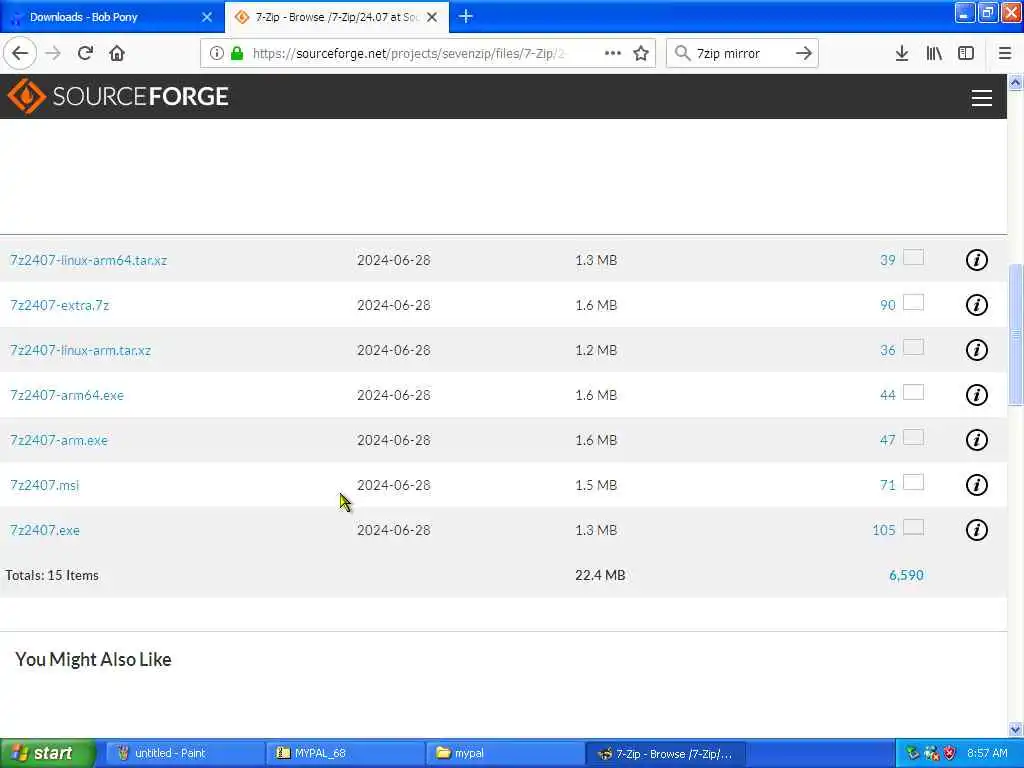View info for 7z2407.msi

pyautogui.click(x=976, y=485)
